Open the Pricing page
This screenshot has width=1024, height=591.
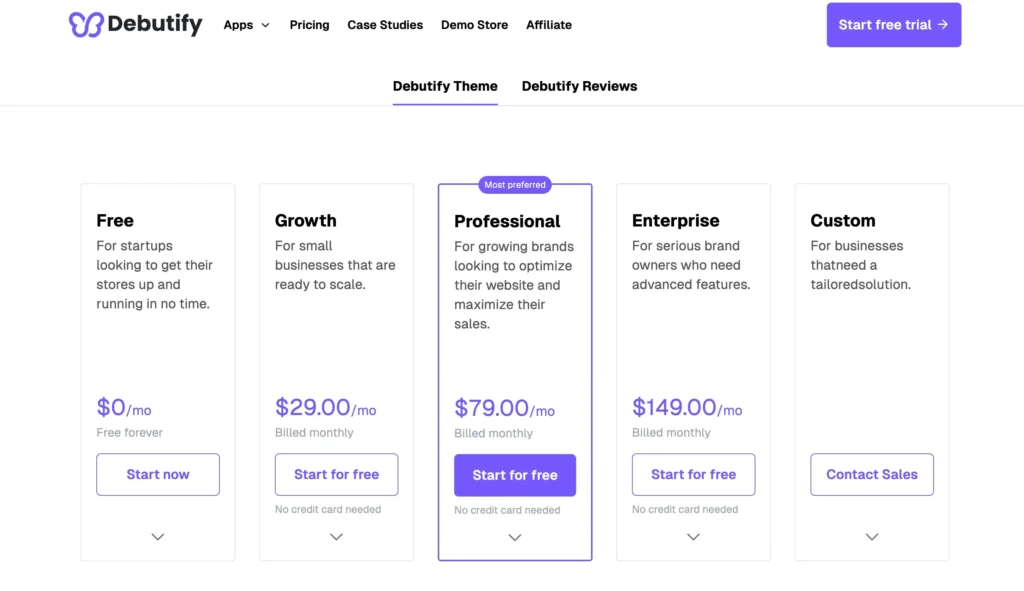309,25
